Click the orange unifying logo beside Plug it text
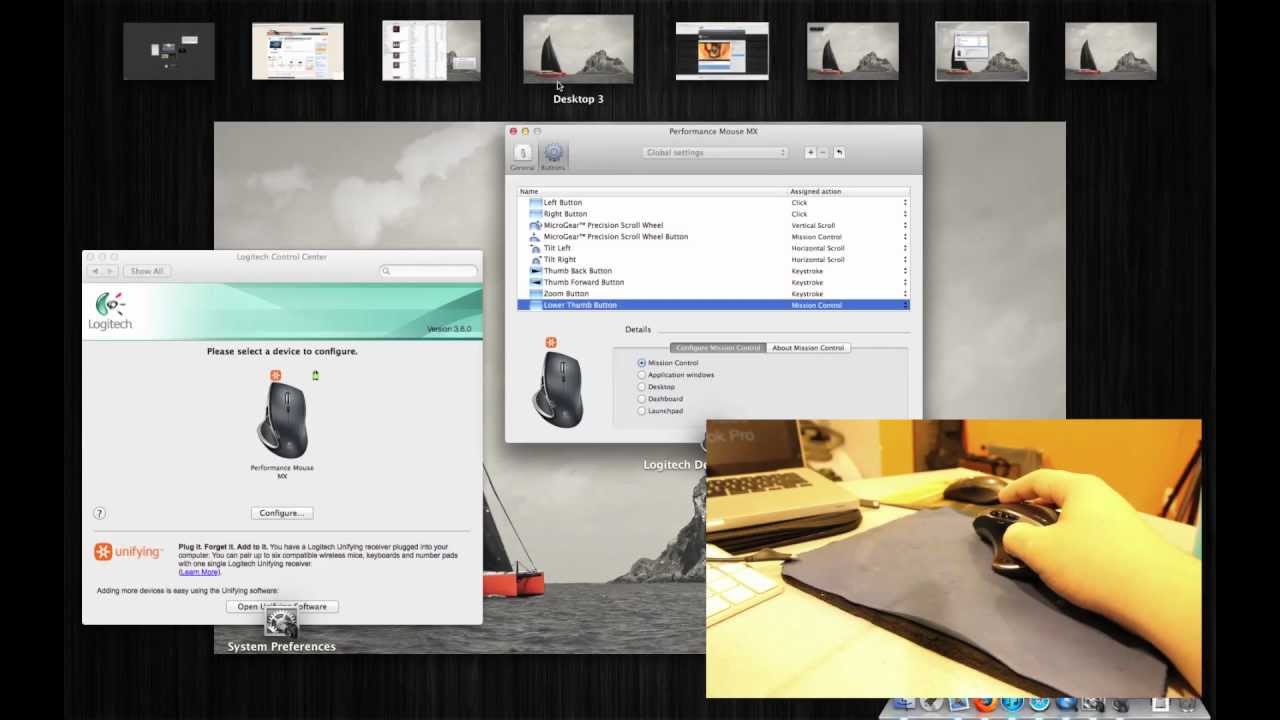1280x720 pixels. click(x=128, y=552)
